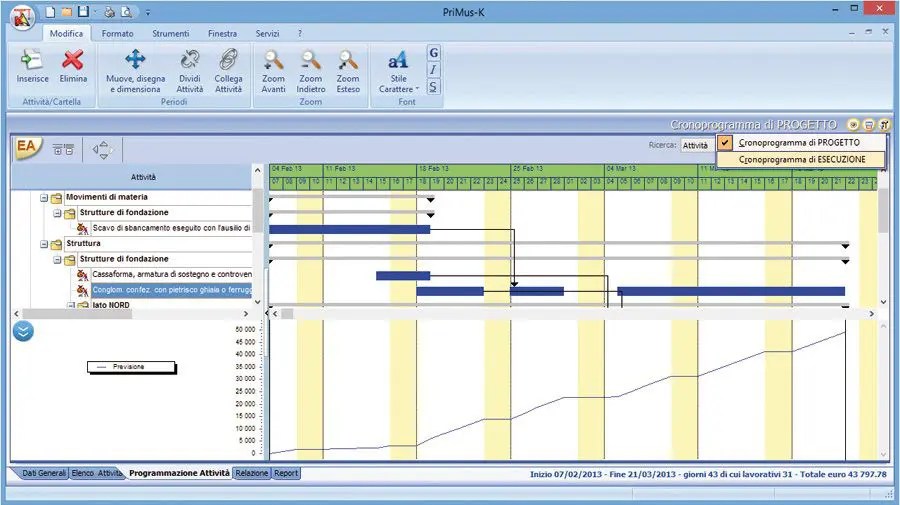Open print preview icon in title bar
This screenshot has height=505, width=900.
click(x=126, y=11)
